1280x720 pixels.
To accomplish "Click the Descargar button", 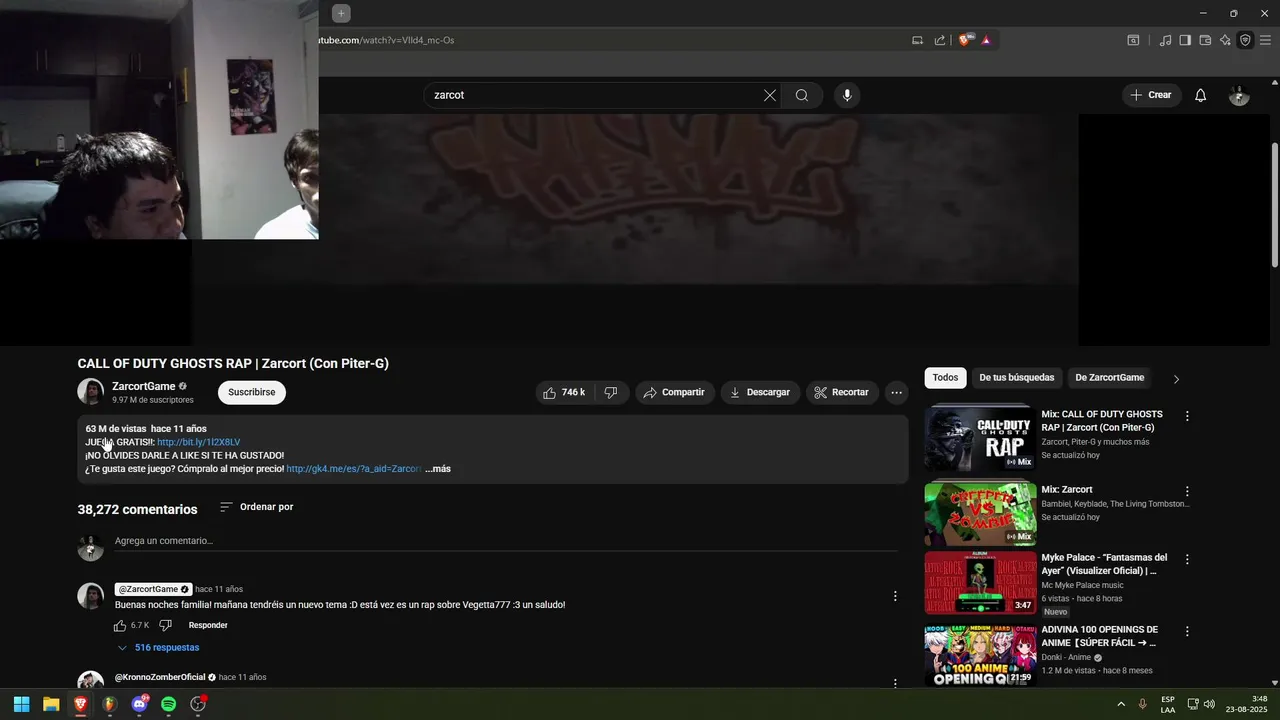I will (x=759, y=392).
